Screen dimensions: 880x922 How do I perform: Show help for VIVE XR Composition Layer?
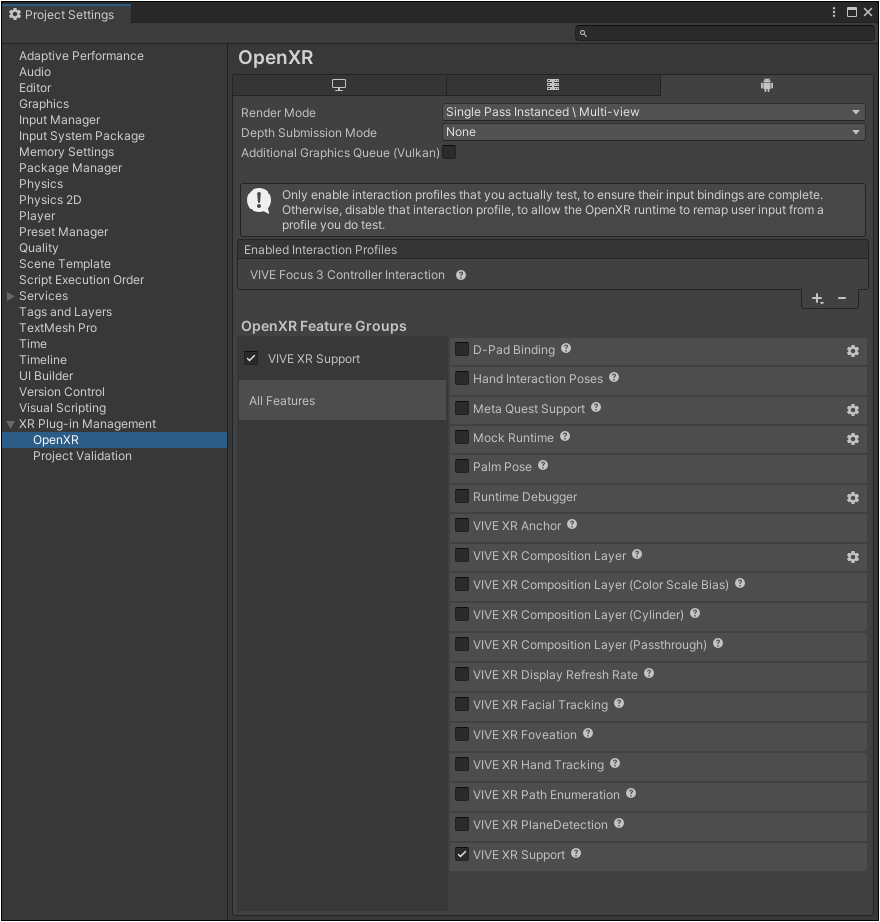pos(637,554)
